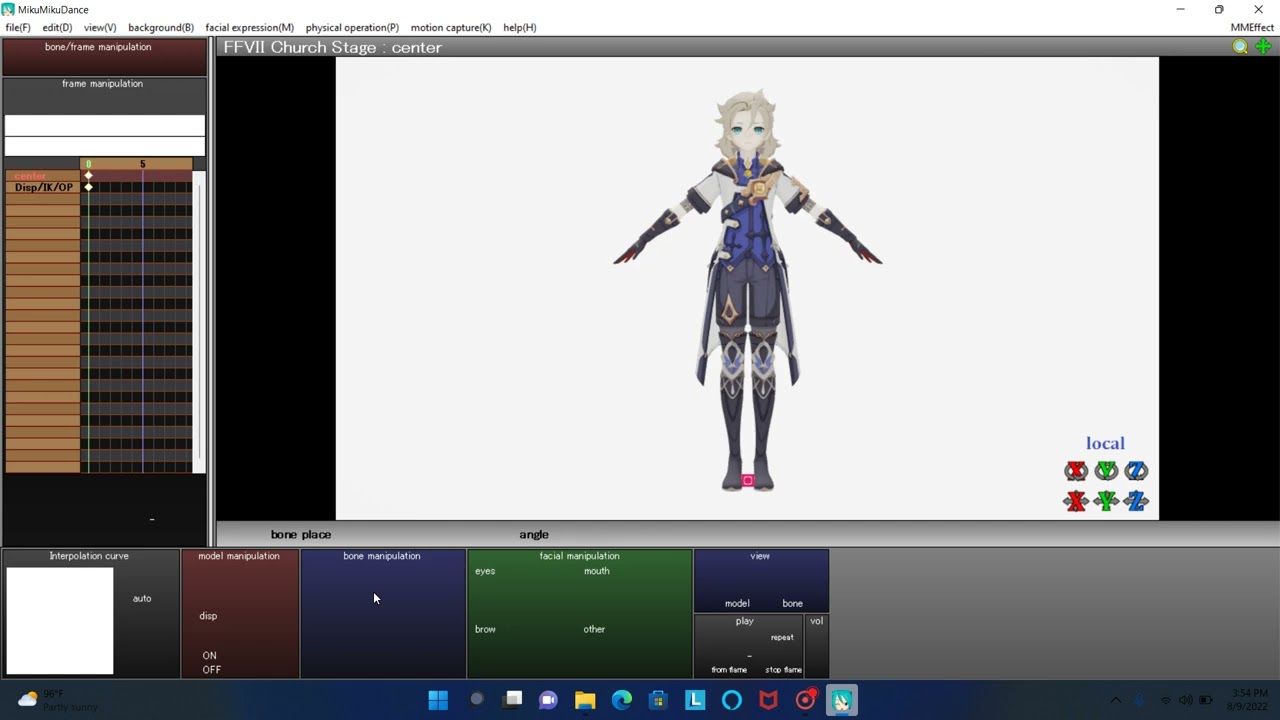The image size is (1280, 720).
Task: Open the edit(D) menu
Action: 57,27
